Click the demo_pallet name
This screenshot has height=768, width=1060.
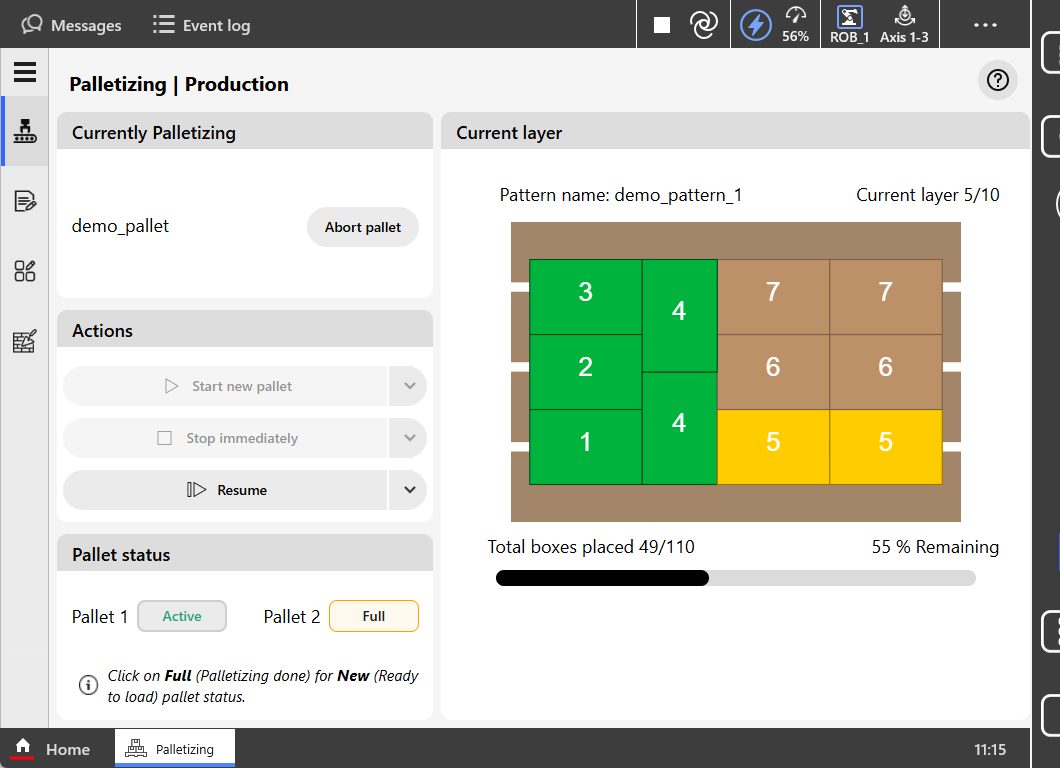pyautogui.click(x=120, y=226)
